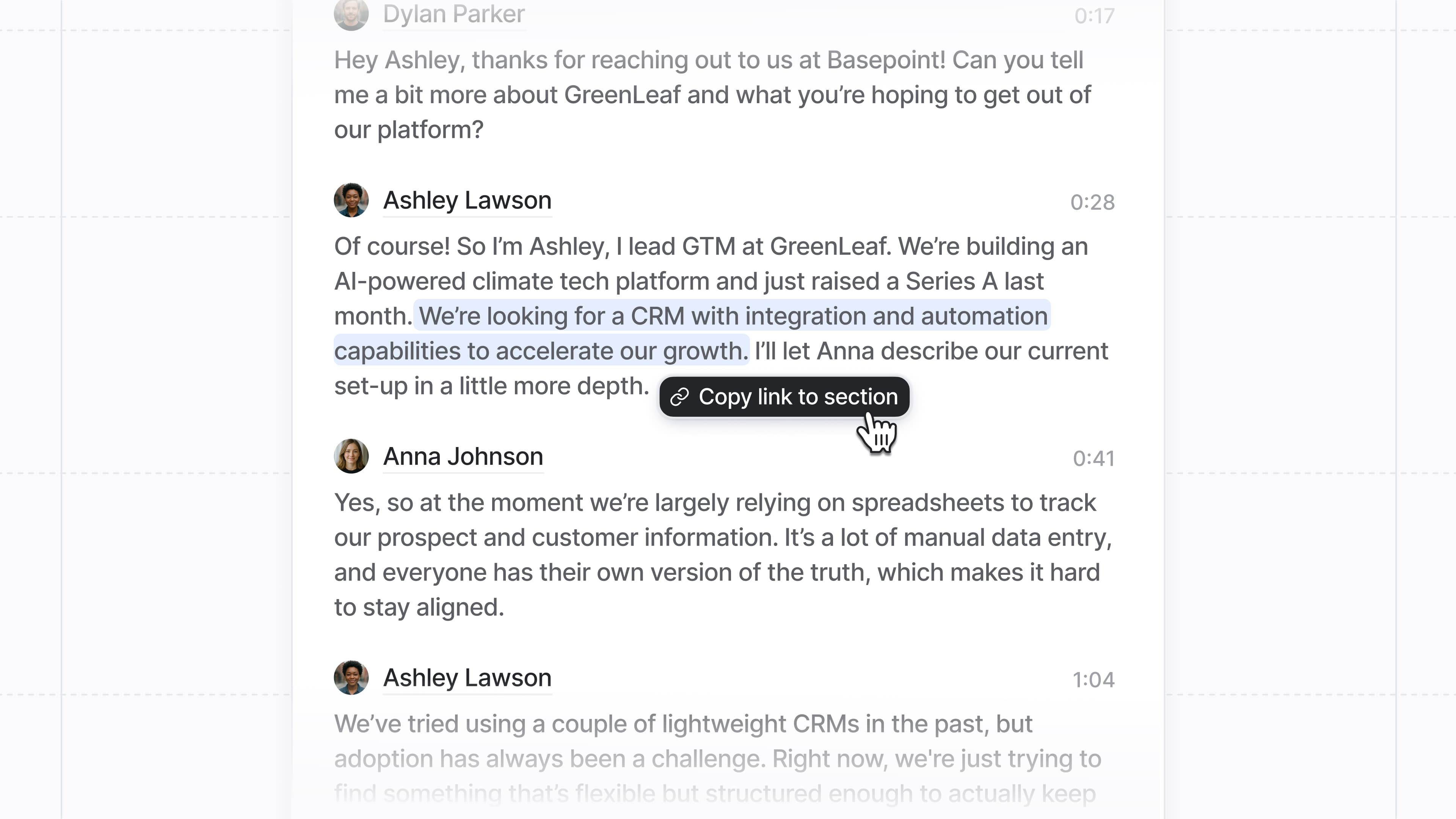This screenshot has width=1456, height=819.
Task: Click the sentence "I'll let Anna describe"
Action: [x=930, y=351]
